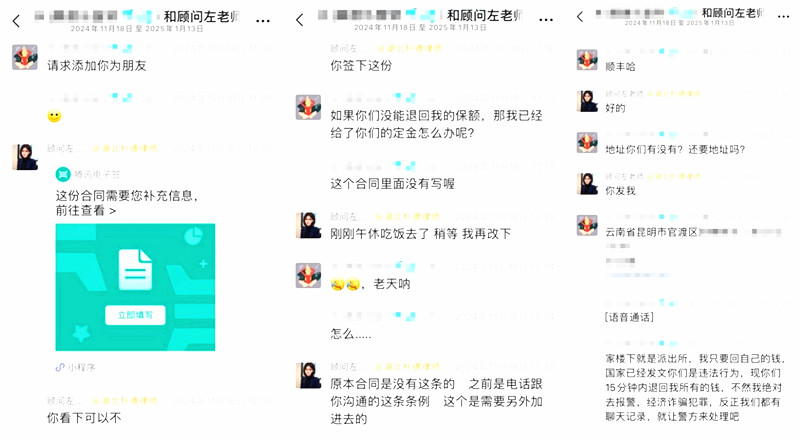Tap the smiley emoji message
Screen dimensions: 800x440
click(54, 116)
